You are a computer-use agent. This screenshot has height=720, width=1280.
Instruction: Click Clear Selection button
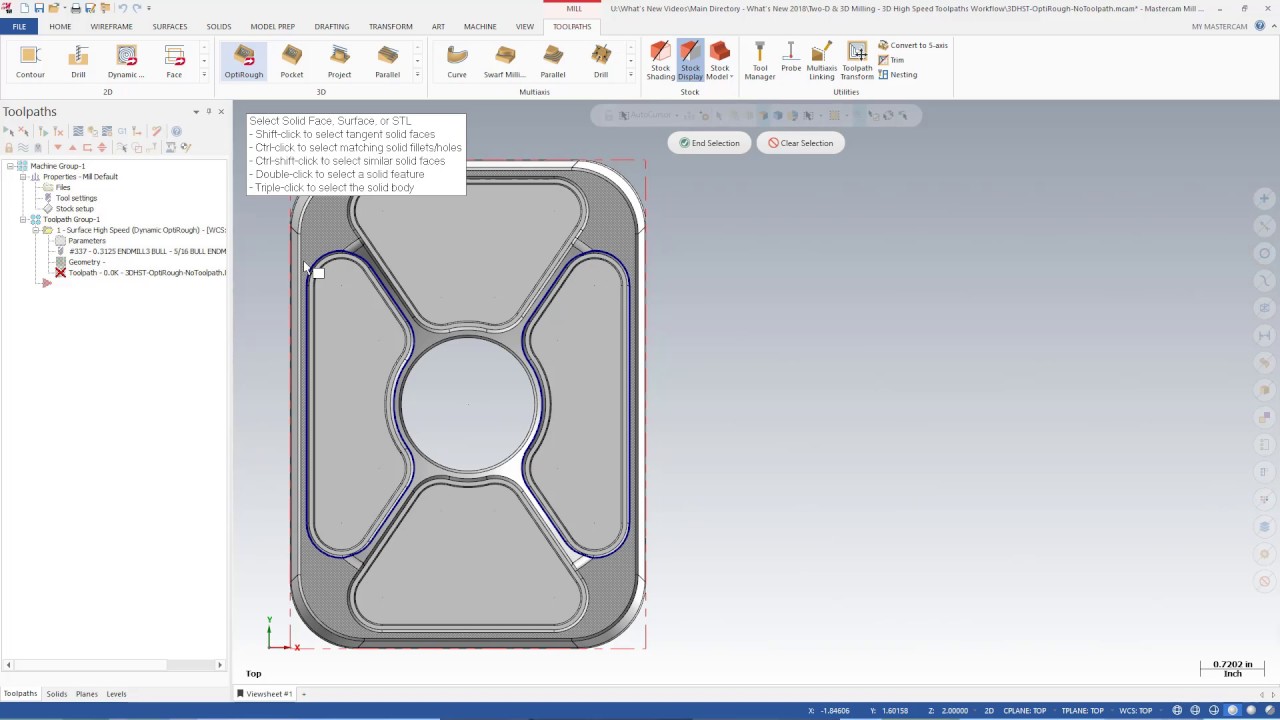pyautogui.click(x=800, y=143)
